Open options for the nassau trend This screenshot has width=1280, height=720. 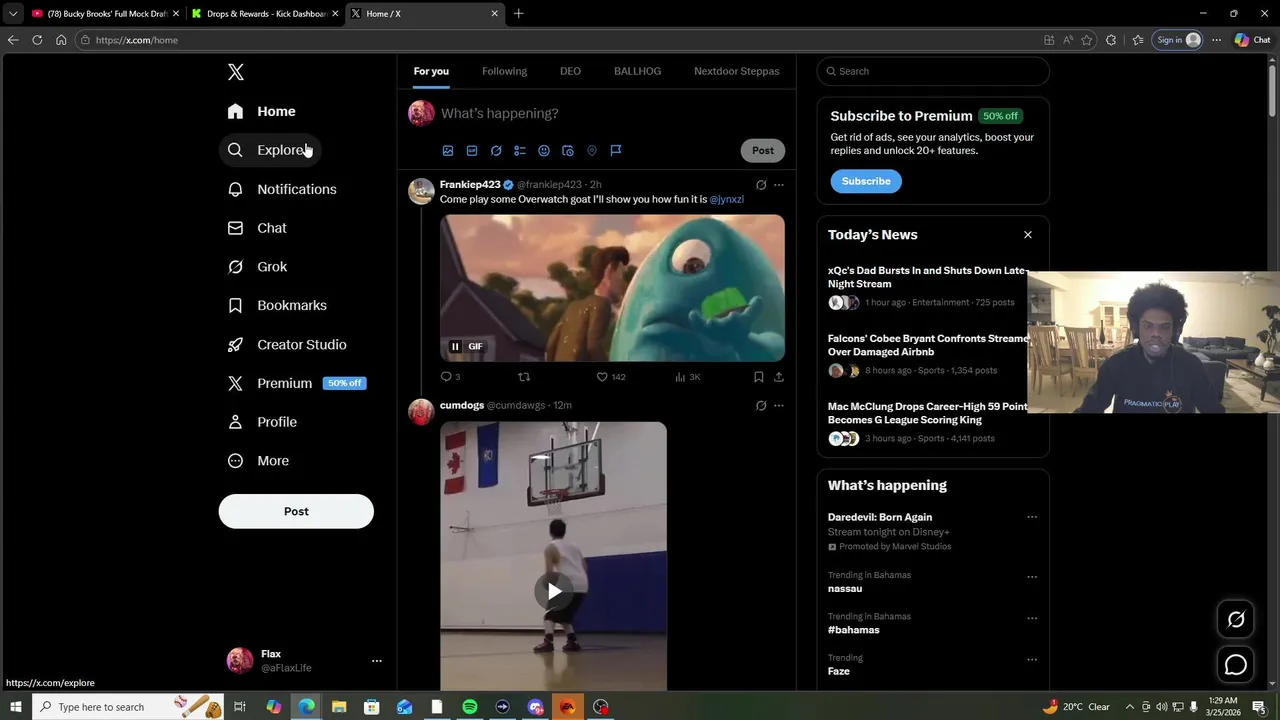pyautogui.click(x=1032, y=577)
